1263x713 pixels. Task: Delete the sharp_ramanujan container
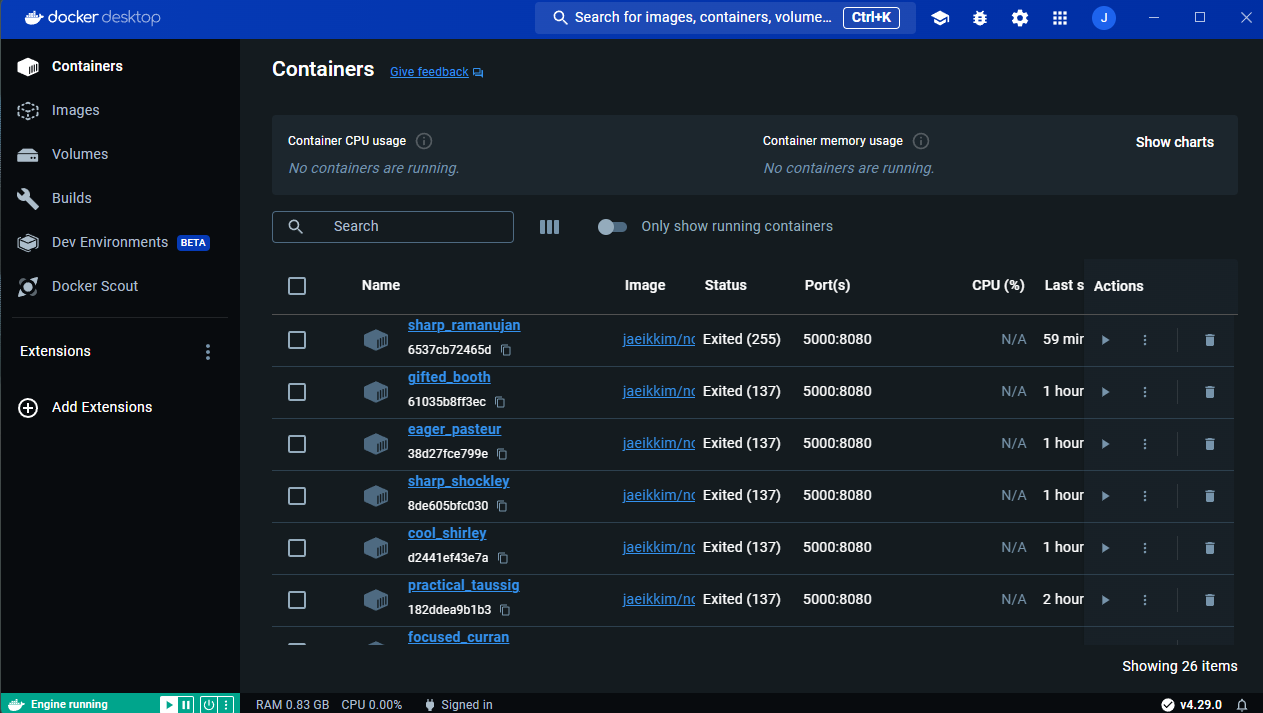pyautogui.click(x=1209, y=340)
